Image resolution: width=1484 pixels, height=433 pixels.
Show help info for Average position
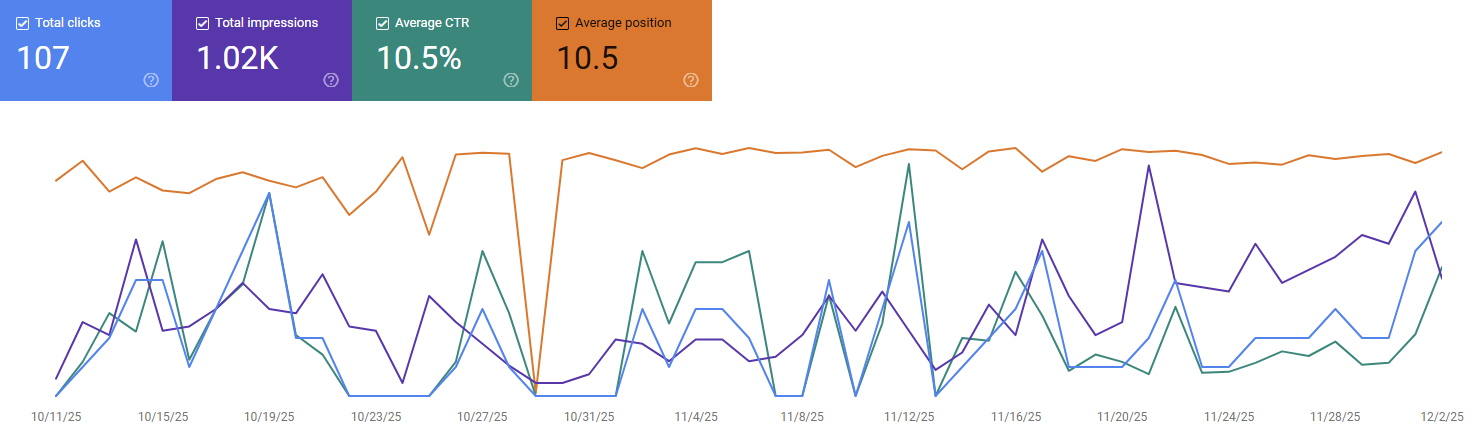691,80
